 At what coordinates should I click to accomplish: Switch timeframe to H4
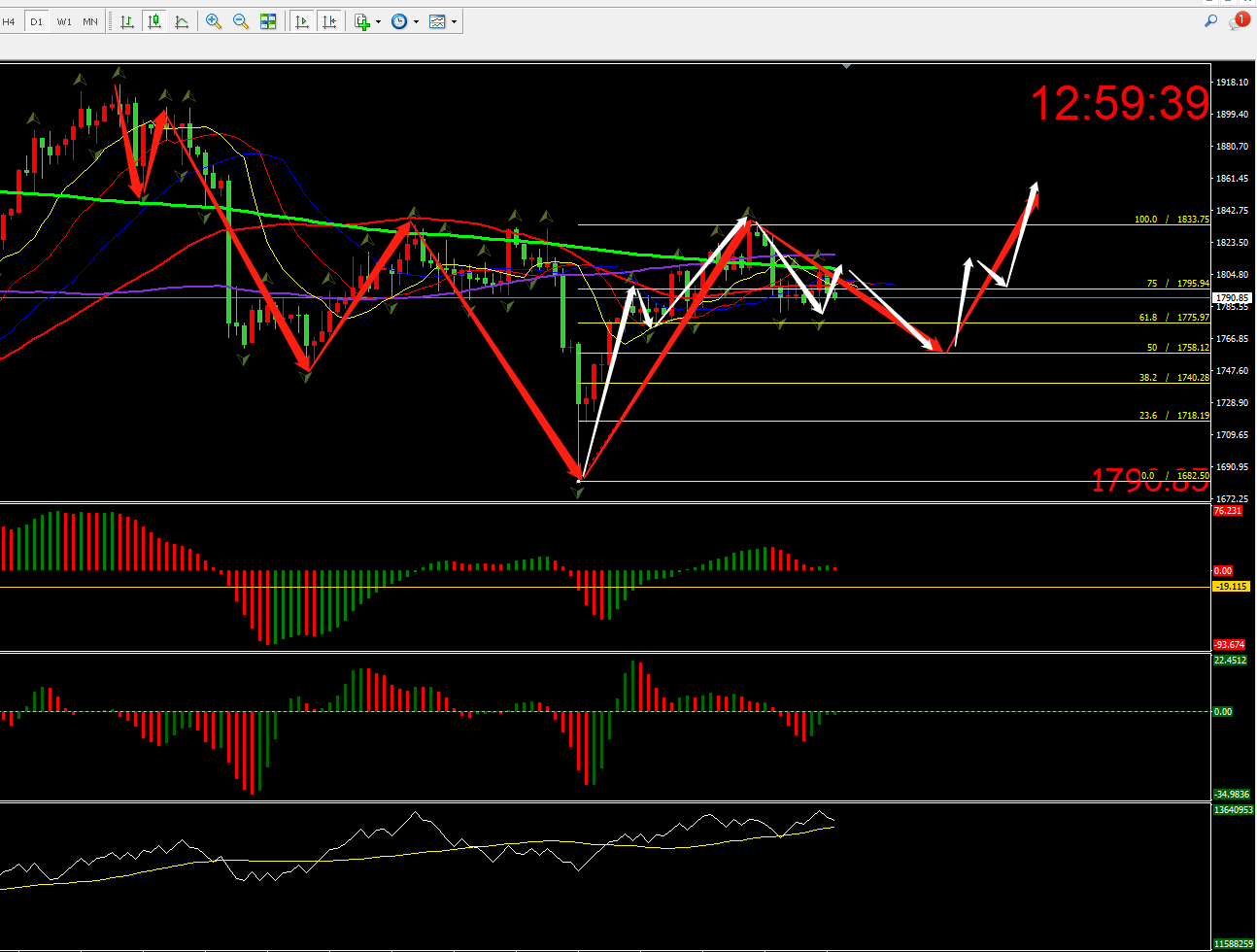click(9, 21)
